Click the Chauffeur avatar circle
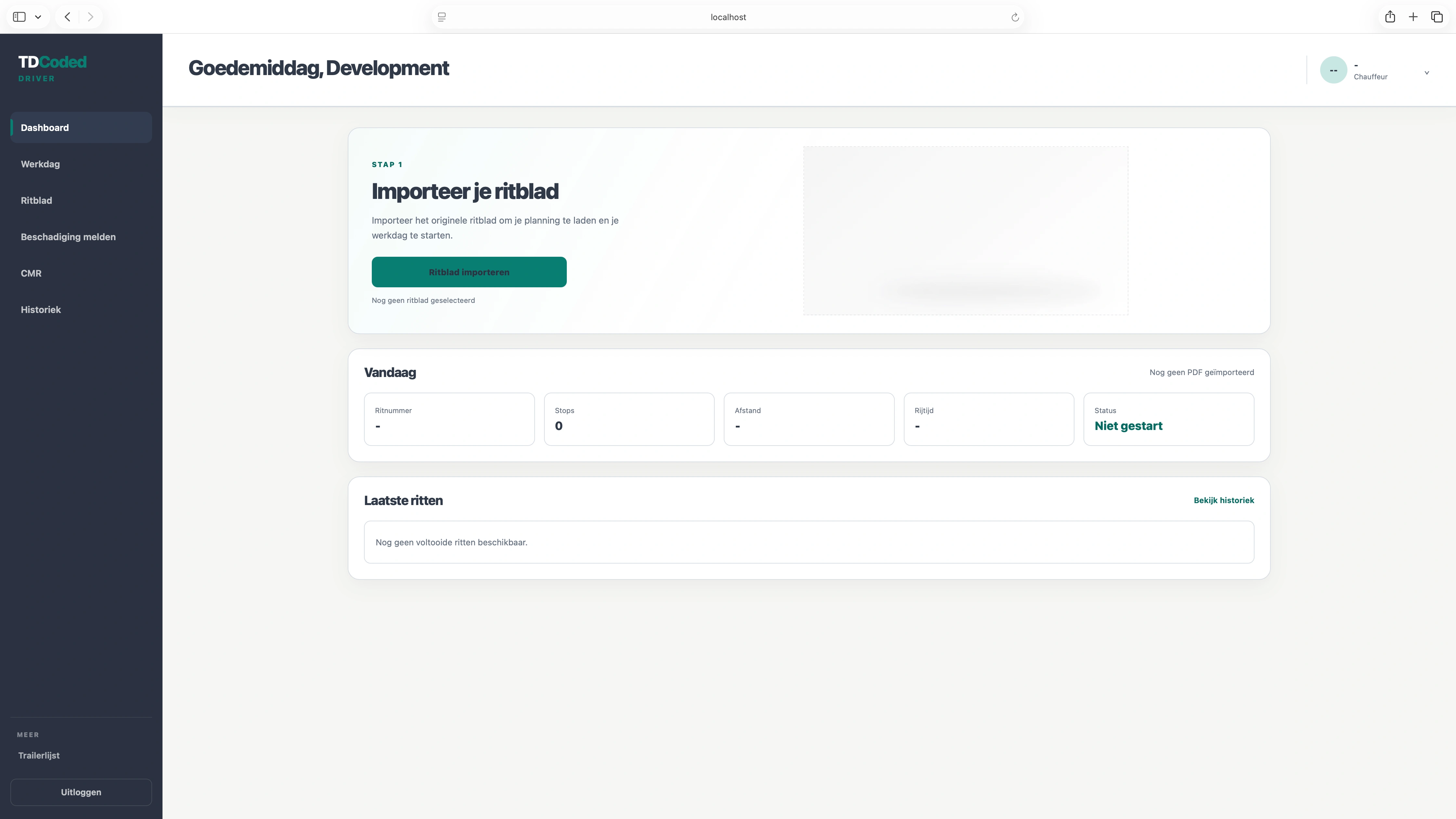This screenshot has height=819, width=1456. 1333,70
